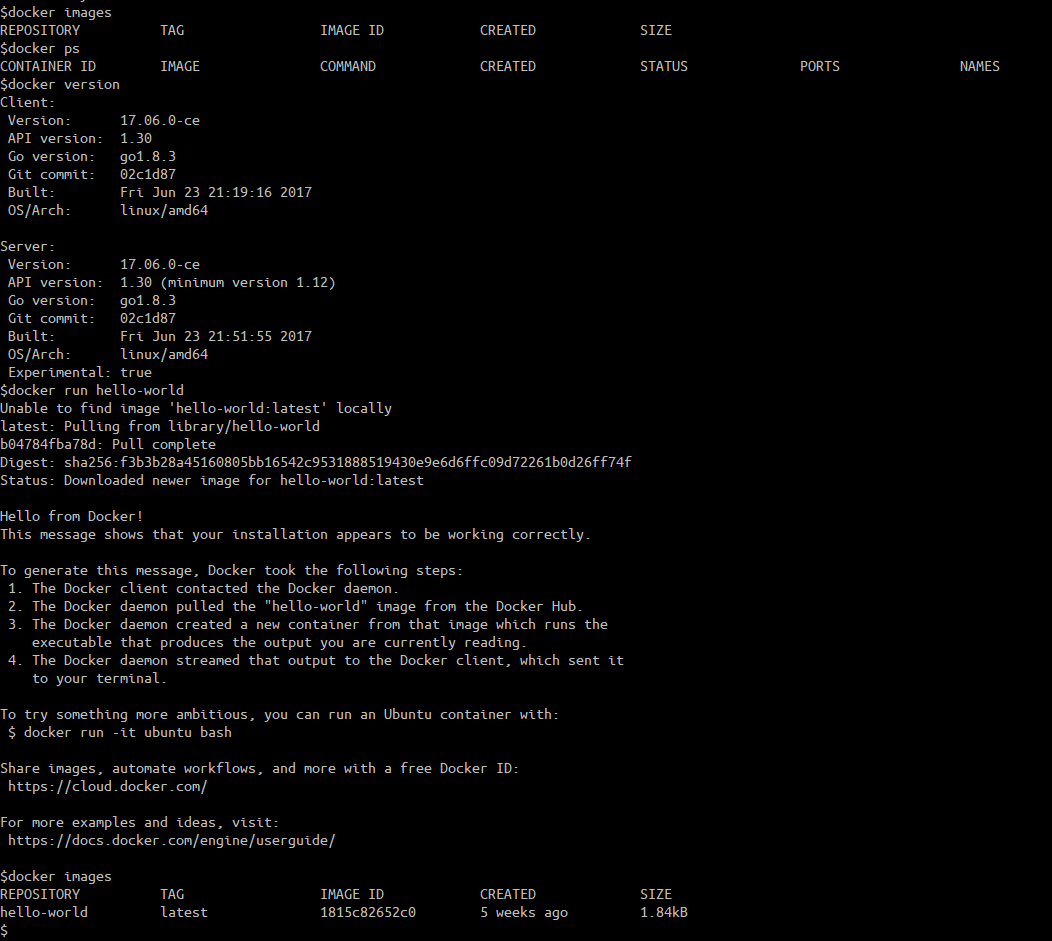Click the 'NAMES' column header
The width and height of the screenshot is (1052, 941).
980,66
